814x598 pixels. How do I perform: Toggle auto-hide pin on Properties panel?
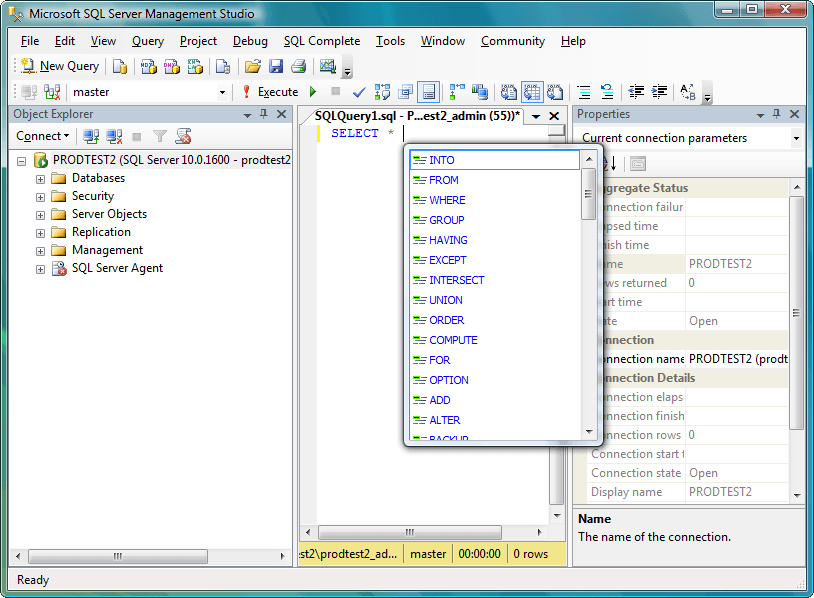[x=777, y=114]
